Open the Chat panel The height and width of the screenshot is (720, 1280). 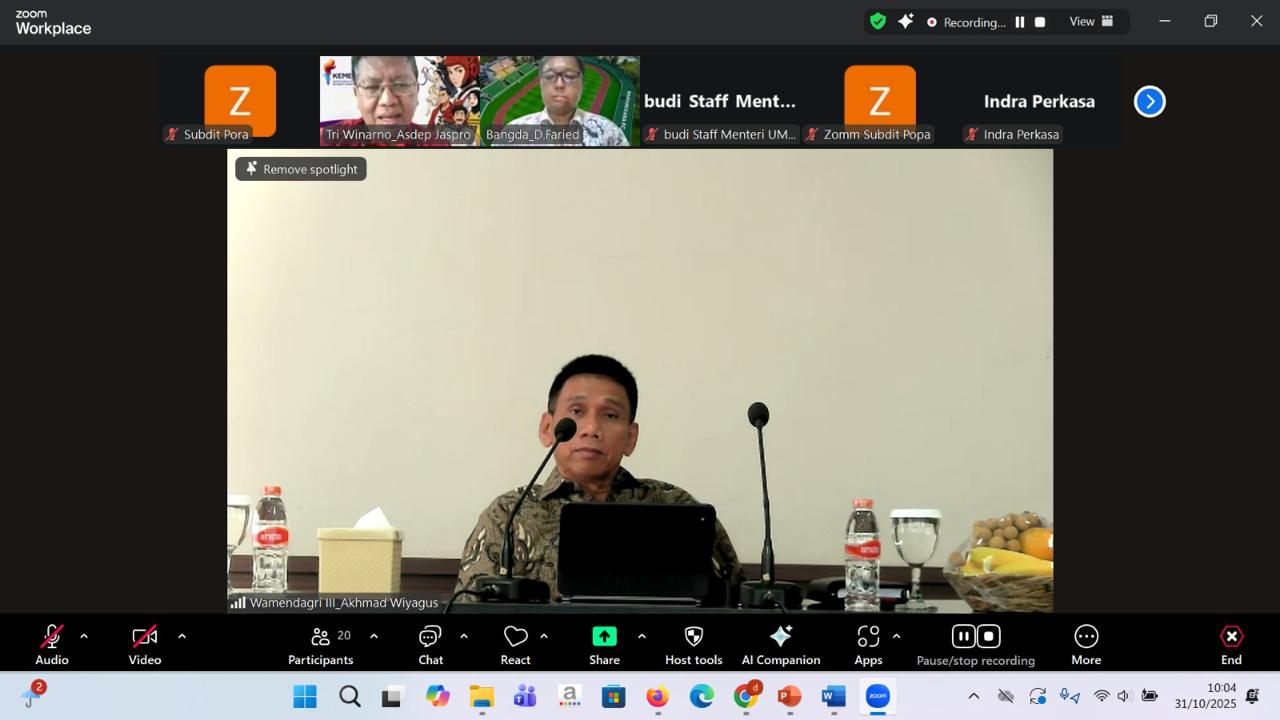click(x=430, y=643)
